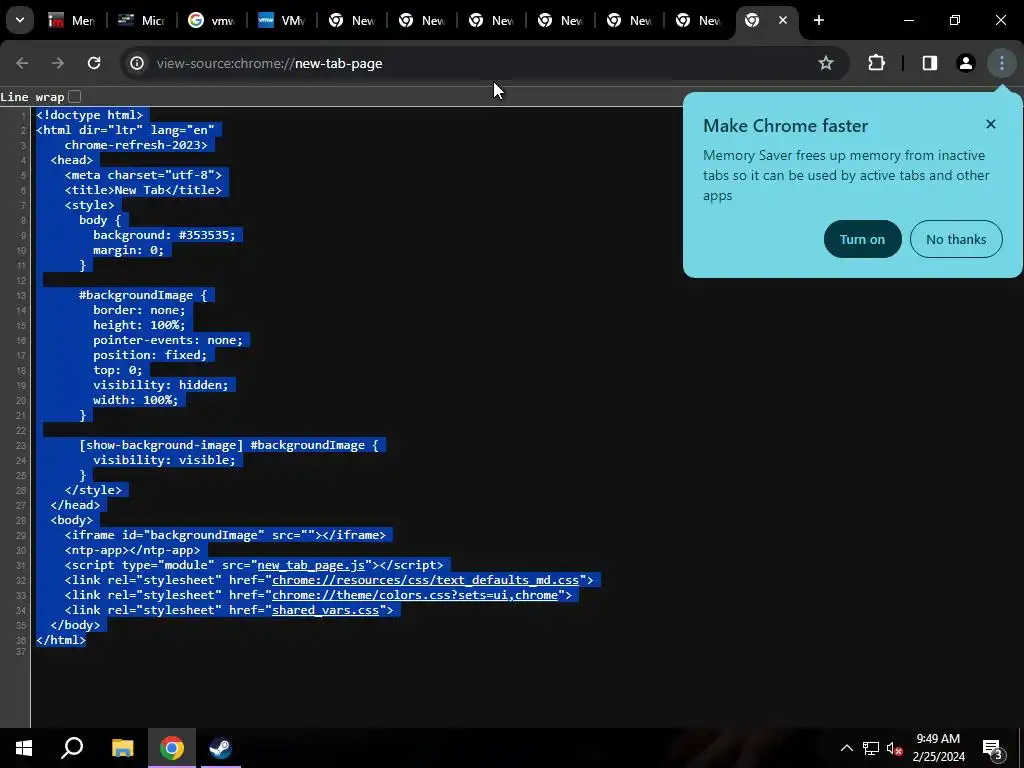The width and height of the screenshot is (1024, 768).
Task: Click the "visibility: visible;" line
Action: coord(164,460)
